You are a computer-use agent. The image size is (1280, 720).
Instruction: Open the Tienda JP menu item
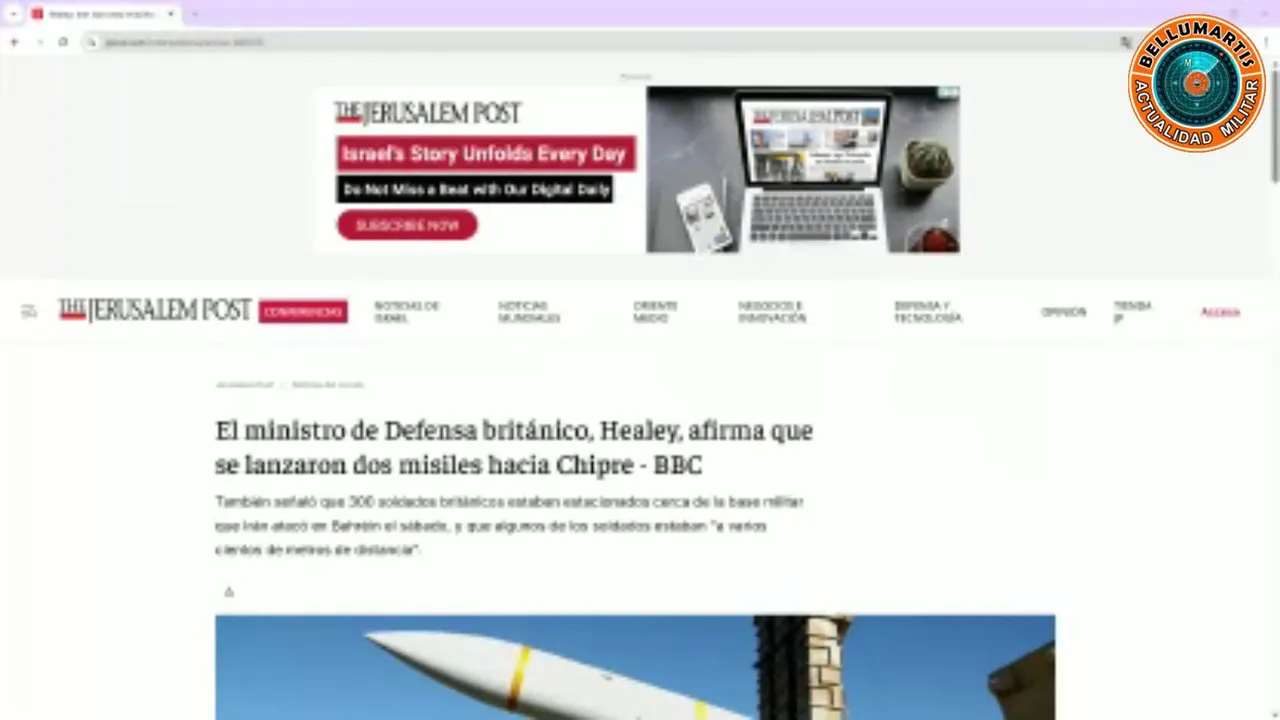(x=1132, y=312)
